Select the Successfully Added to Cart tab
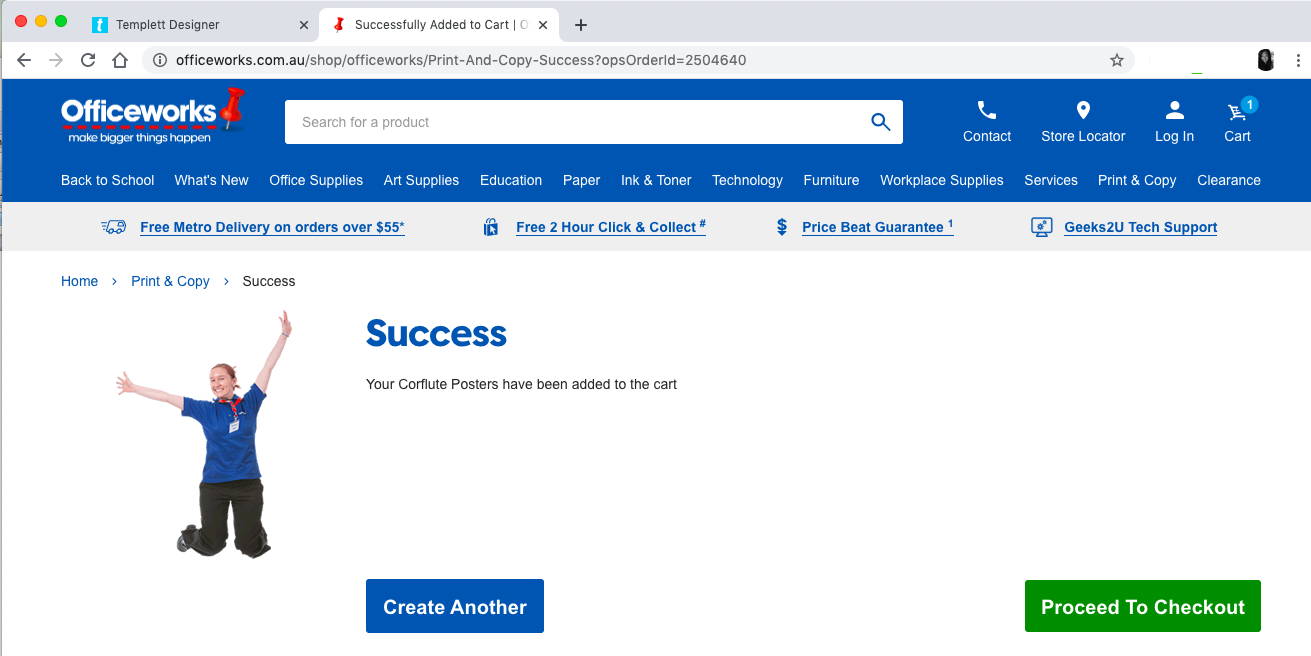This screenshot has height=656, width=1311. (x=440, y=25)
